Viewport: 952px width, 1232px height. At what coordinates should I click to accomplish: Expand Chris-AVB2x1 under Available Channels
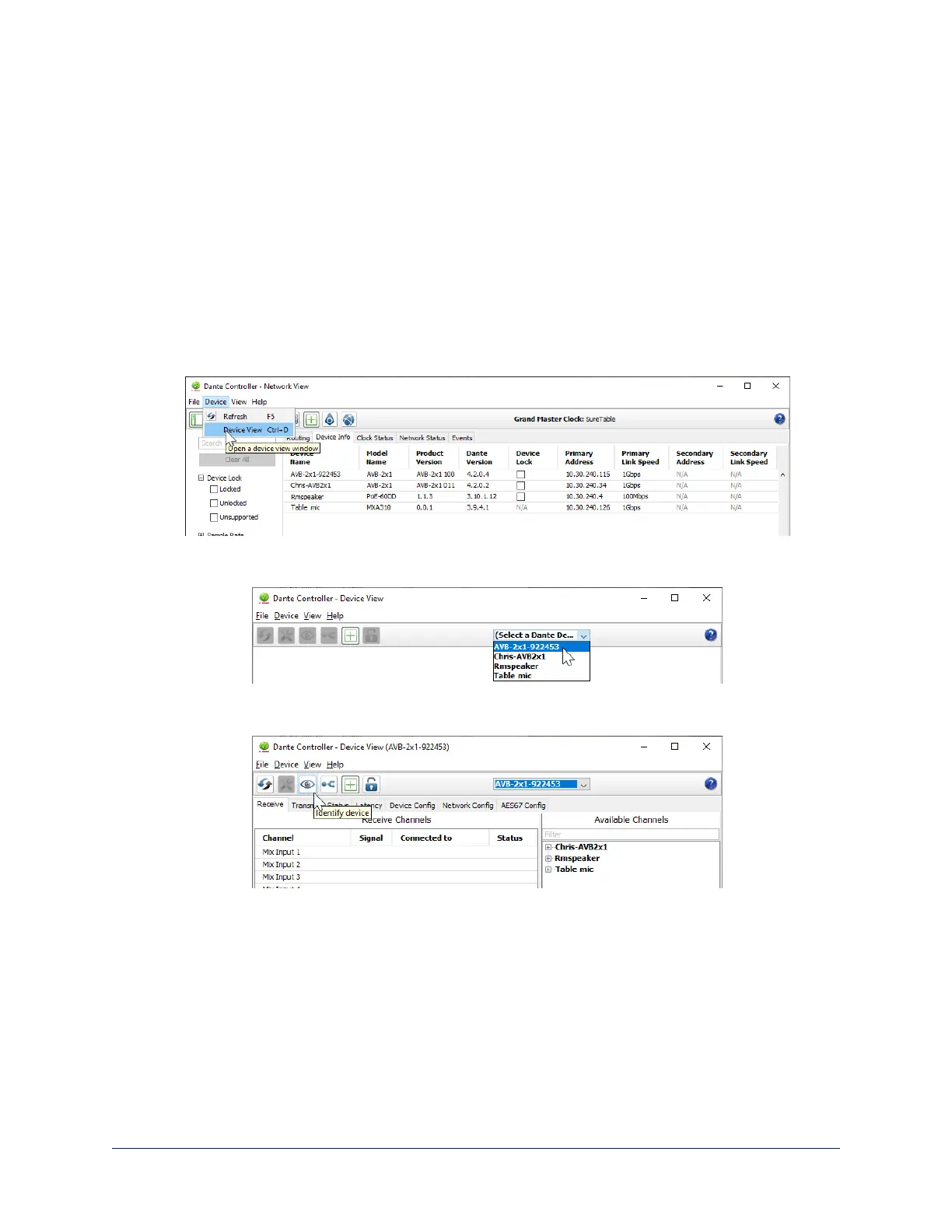(x=548, y=847)
